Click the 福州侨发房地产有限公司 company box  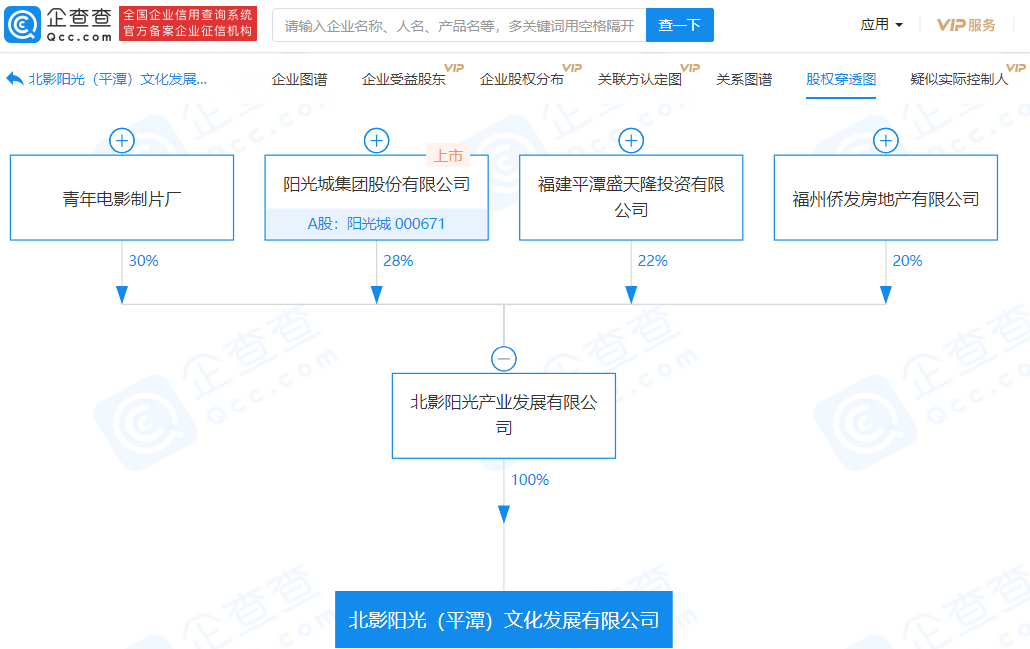[x=886, y=198]
